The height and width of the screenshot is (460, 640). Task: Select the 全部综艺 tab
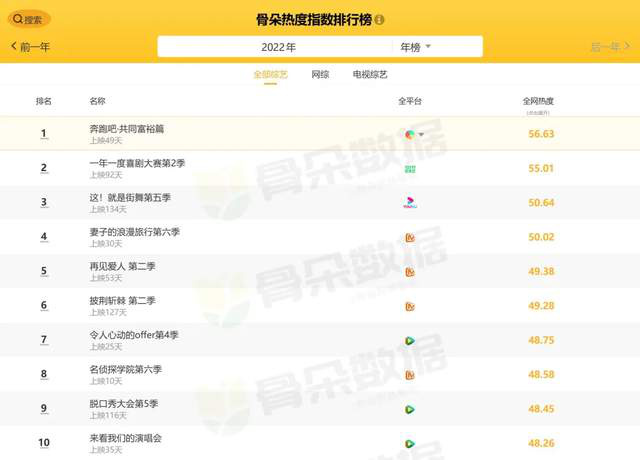(x=270, y=74)
